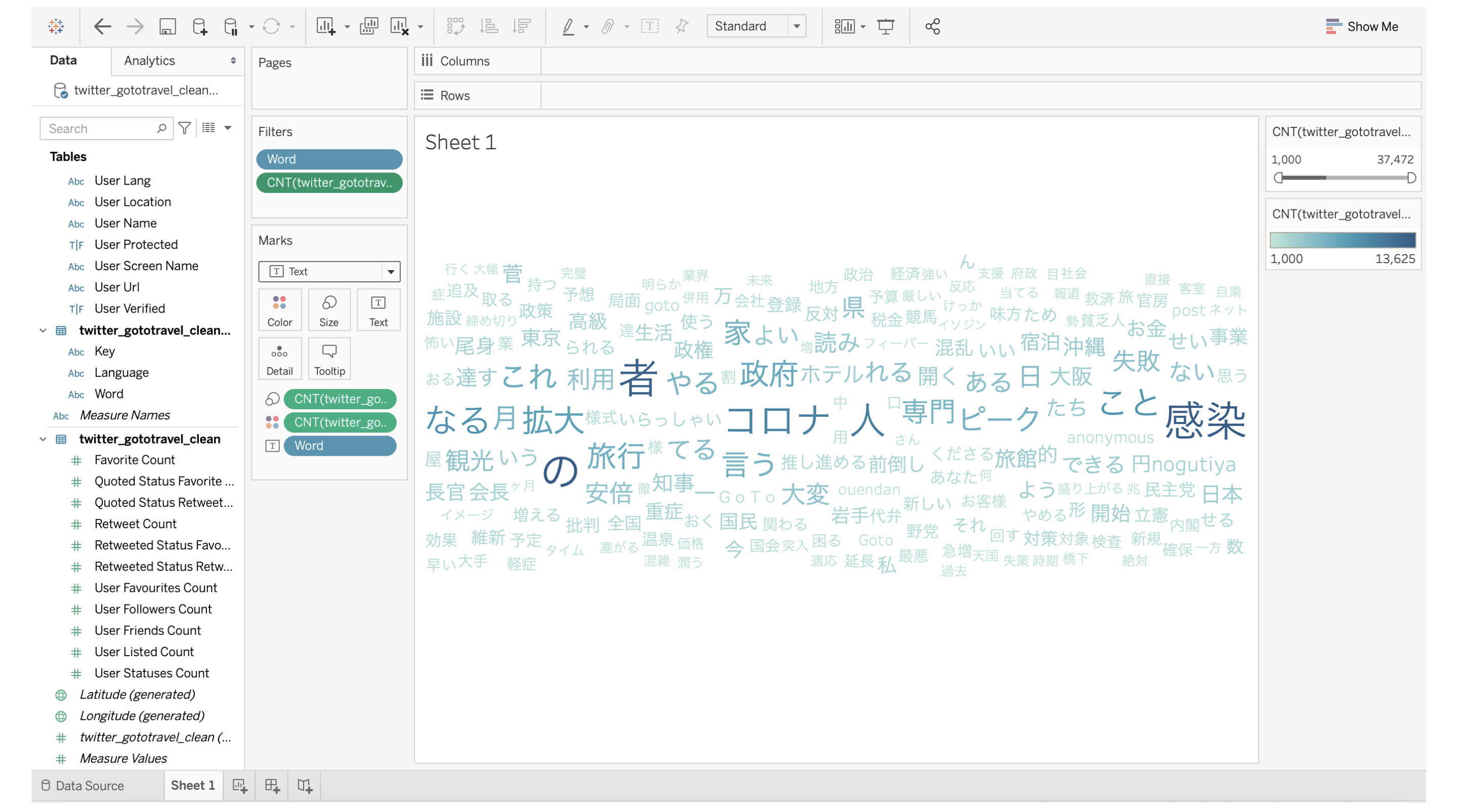Click the Swap Rows and Columns icon

point(455,26)
